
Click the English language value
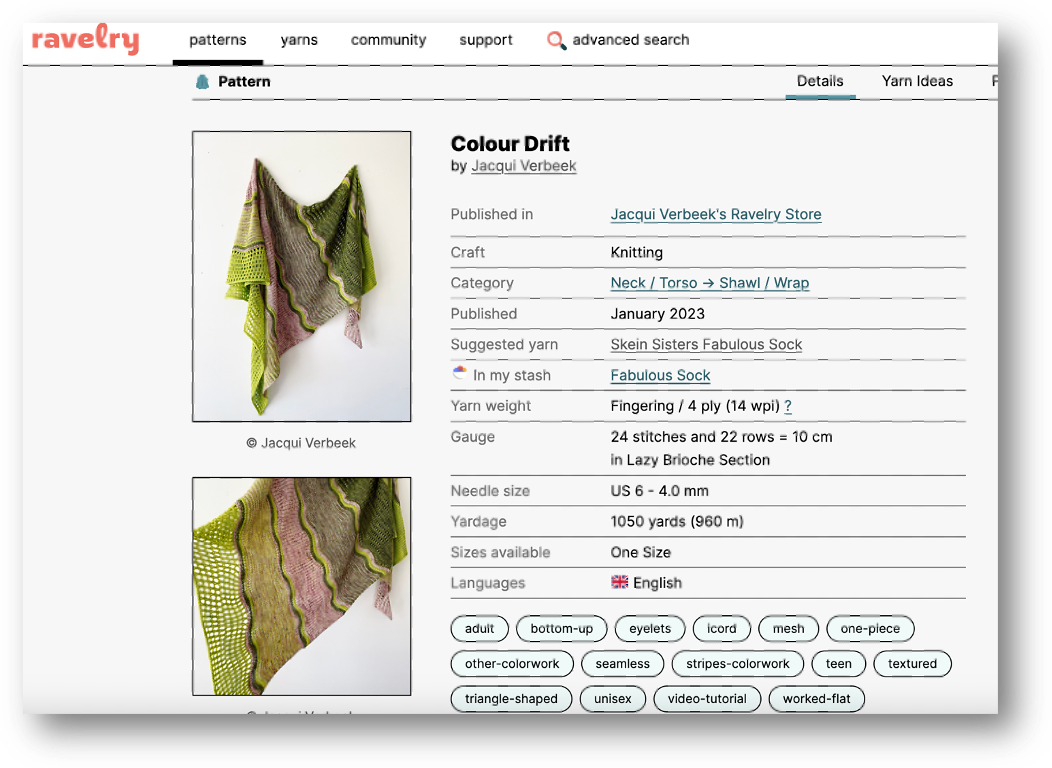click(x=658, y=583)
